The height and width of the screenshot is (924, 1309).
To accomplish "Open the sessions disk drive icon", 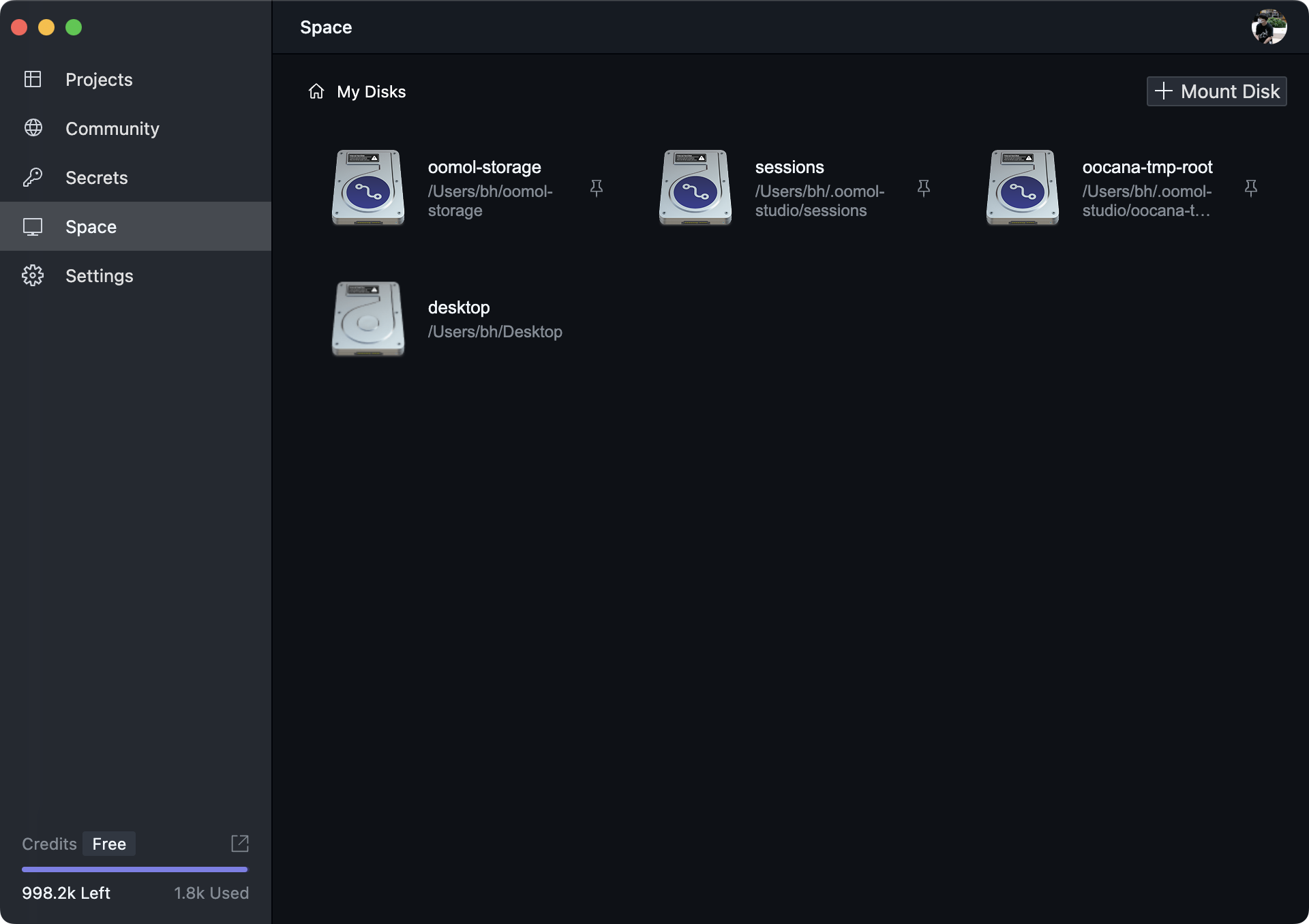I will pyautogui.click(x=695, y=187).
